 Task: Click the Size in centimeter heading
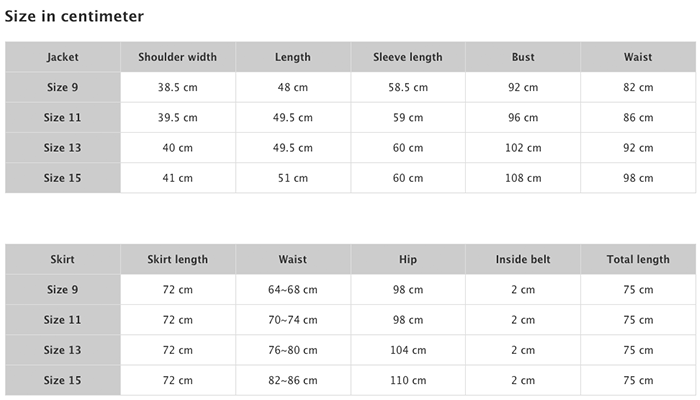(74, 16)
